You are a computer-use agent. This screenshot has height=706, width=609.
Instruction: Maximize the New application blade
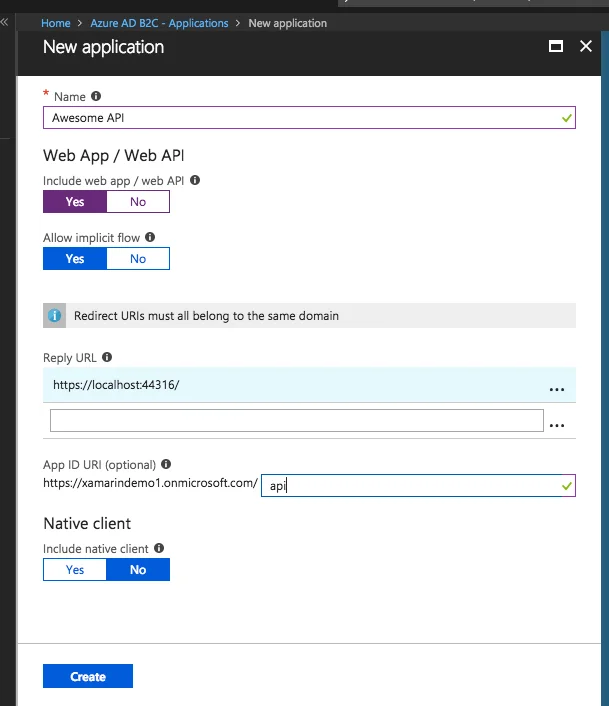[x=556, y=46]
